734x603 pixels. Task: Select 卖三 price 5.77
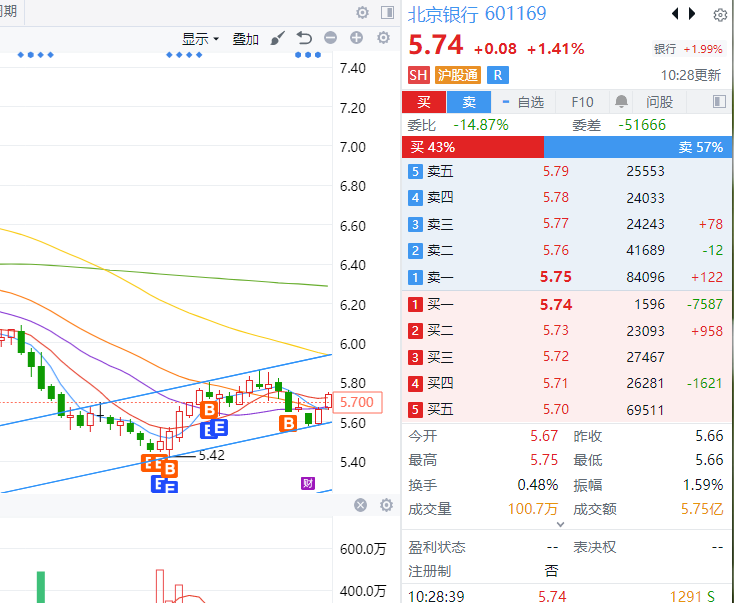click(556, 223)
